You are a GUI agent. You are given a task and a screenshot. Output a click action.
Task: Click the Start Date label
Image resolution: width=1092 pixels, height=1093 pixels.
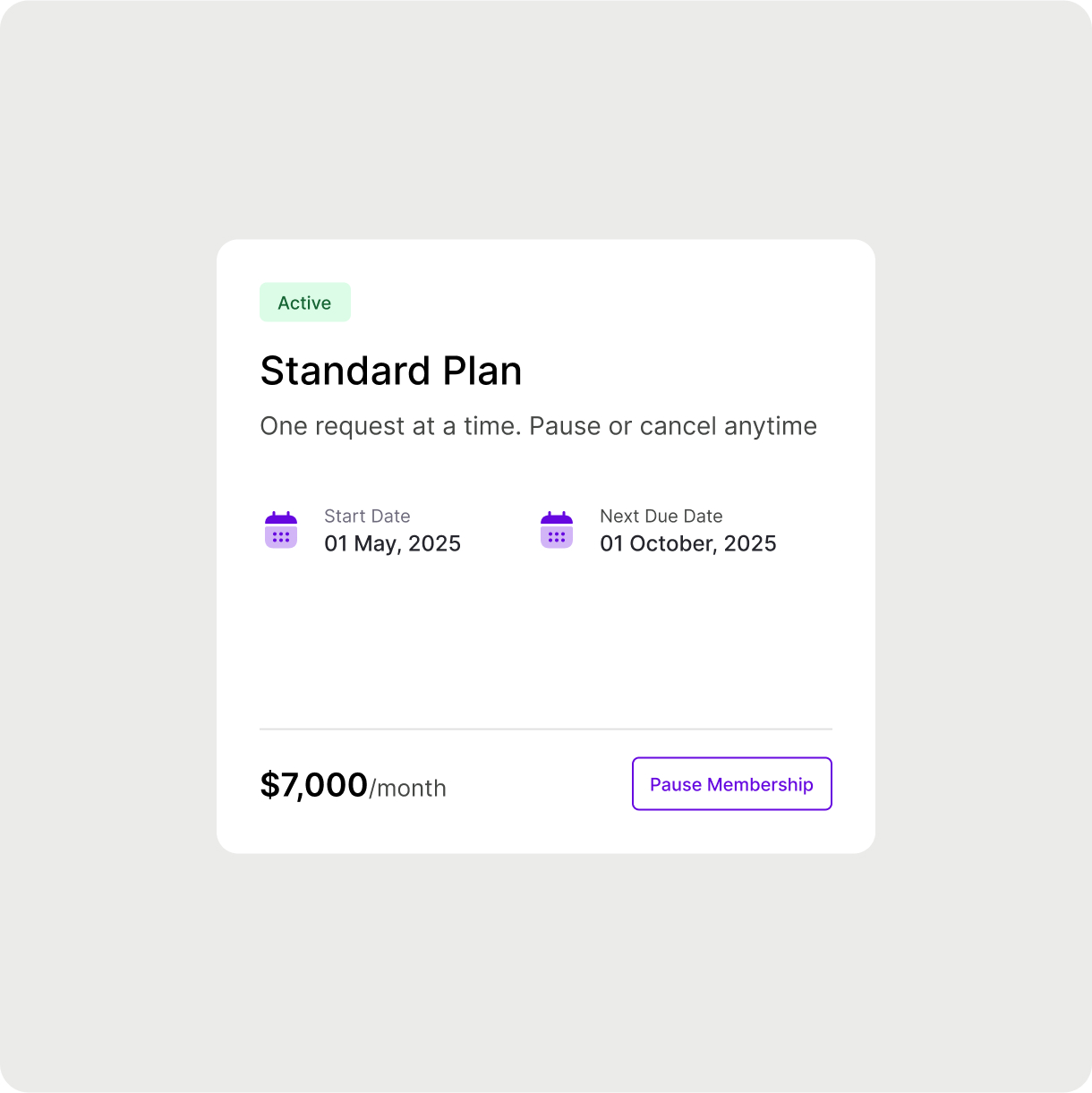pos(367,516)
